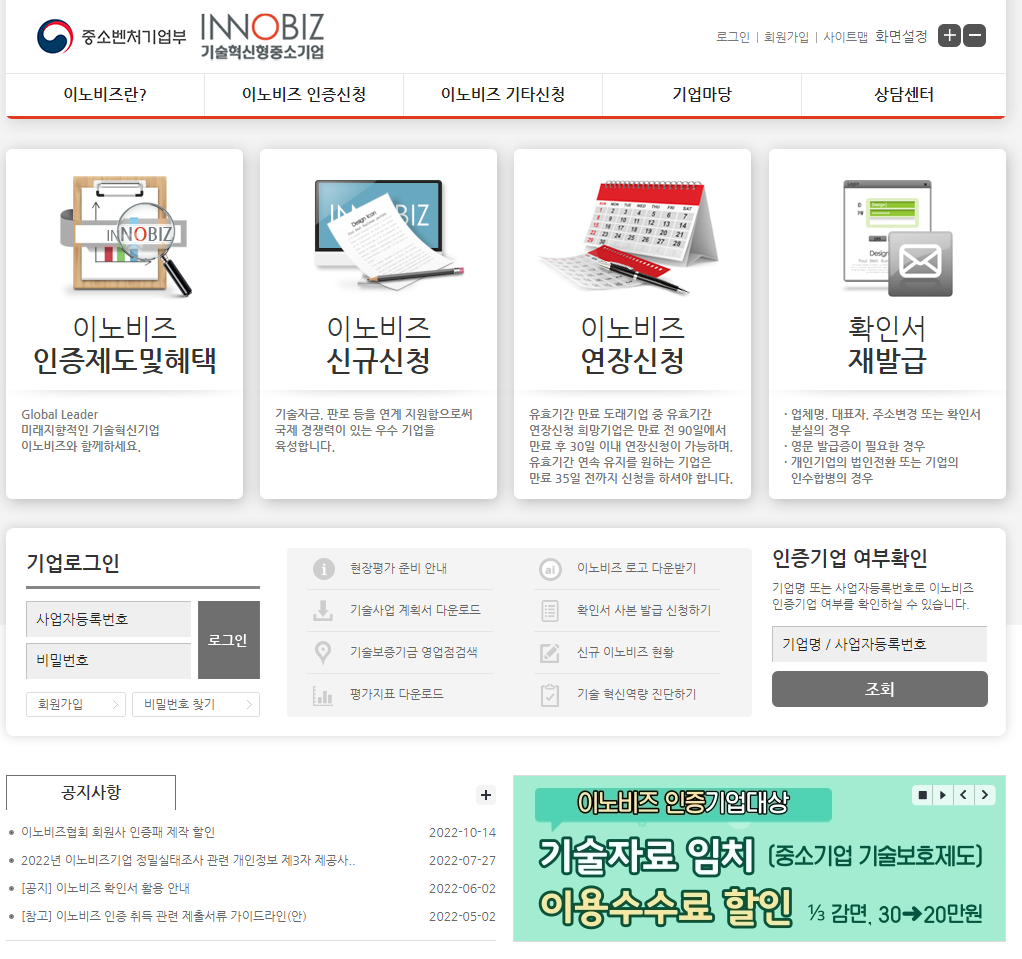The image size is (1022, 959).
Task: Click the 회원가입 button under login form
Action: (x=76, y=704)
